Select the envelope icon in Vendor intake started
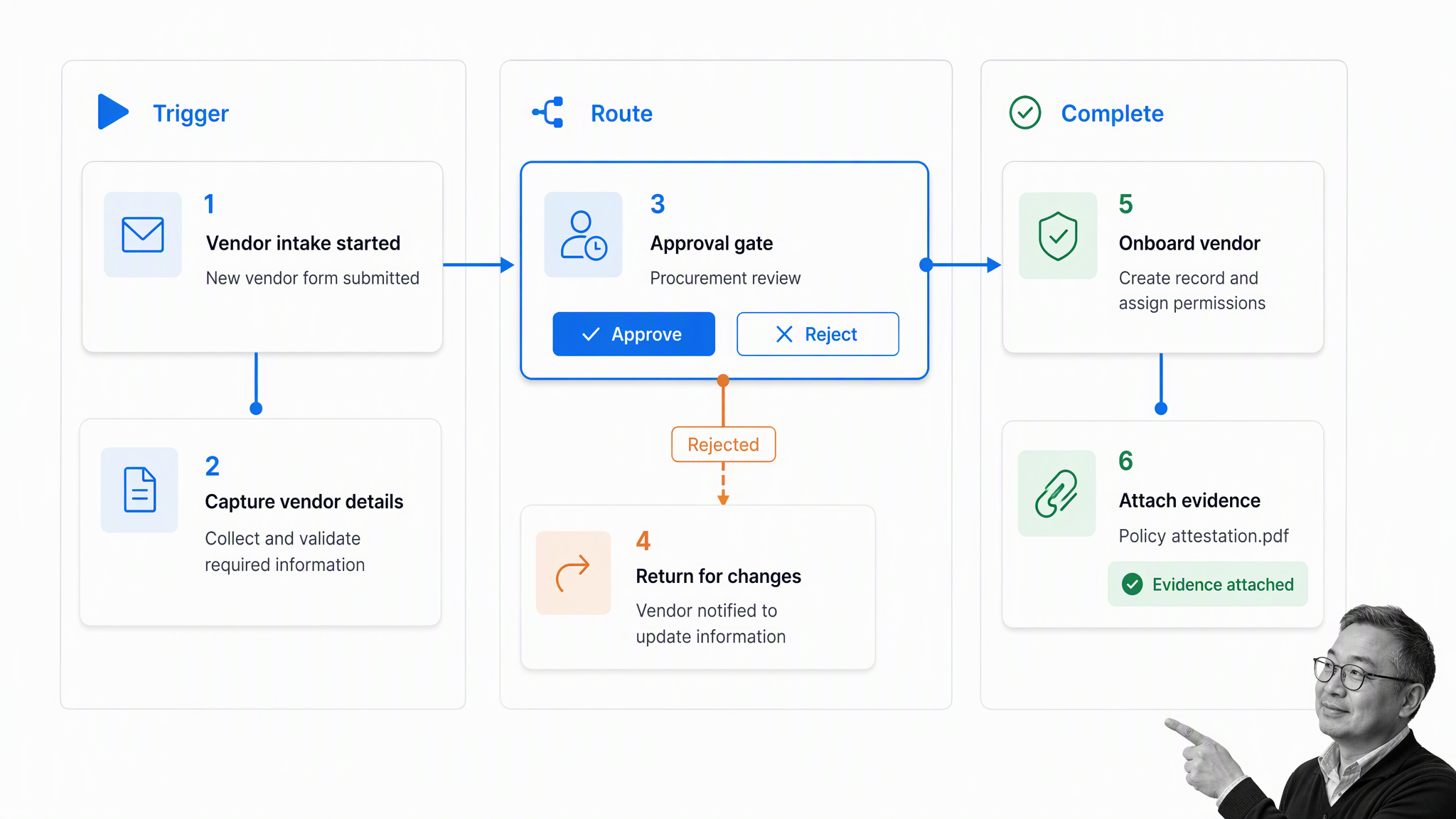The width and height of the screenshot is (1456, 819). pyautogui.click(x=143, y=235)
